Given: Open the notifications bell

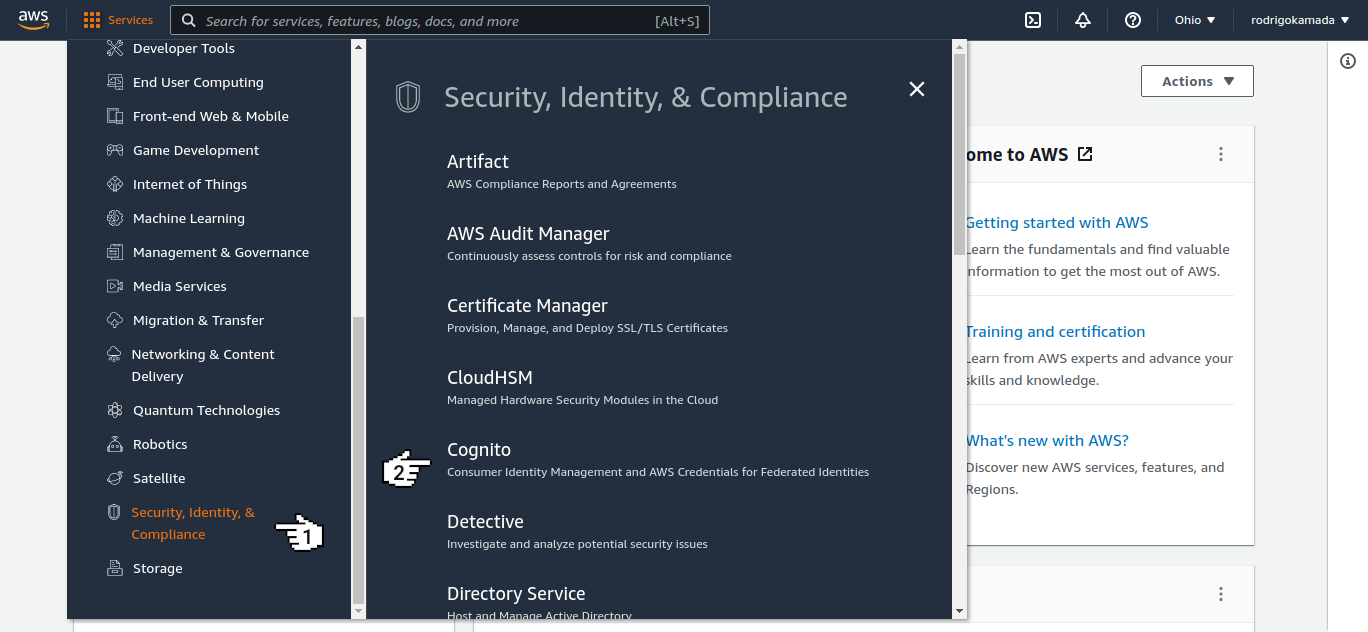Looking at the screenshot, I should pyautogui.click(x=1082, y=19).
